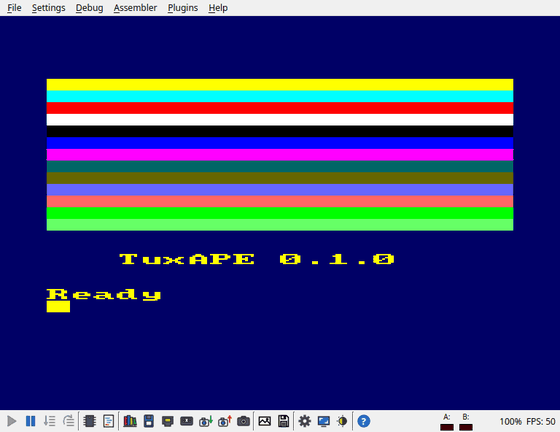This screenshot has height=432, width=560.
Task: Click the TuxAPE 0.1.0 title text
Action: pos(257,259)
